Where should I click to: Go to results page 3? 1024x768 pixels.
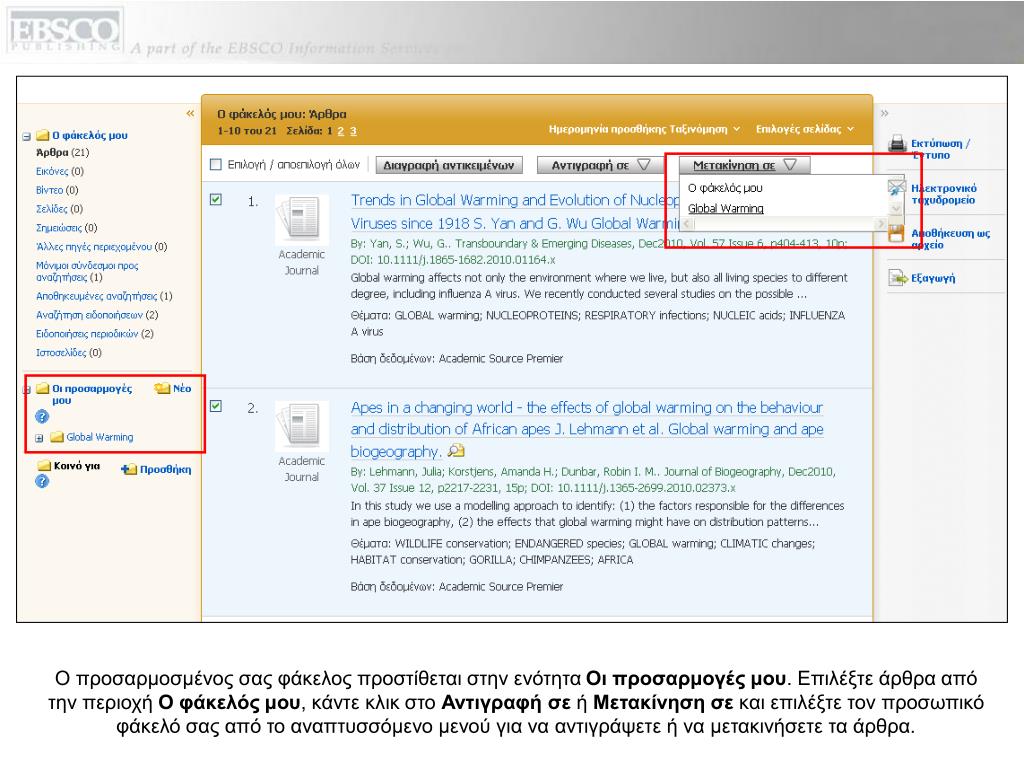tap(353, 131)
